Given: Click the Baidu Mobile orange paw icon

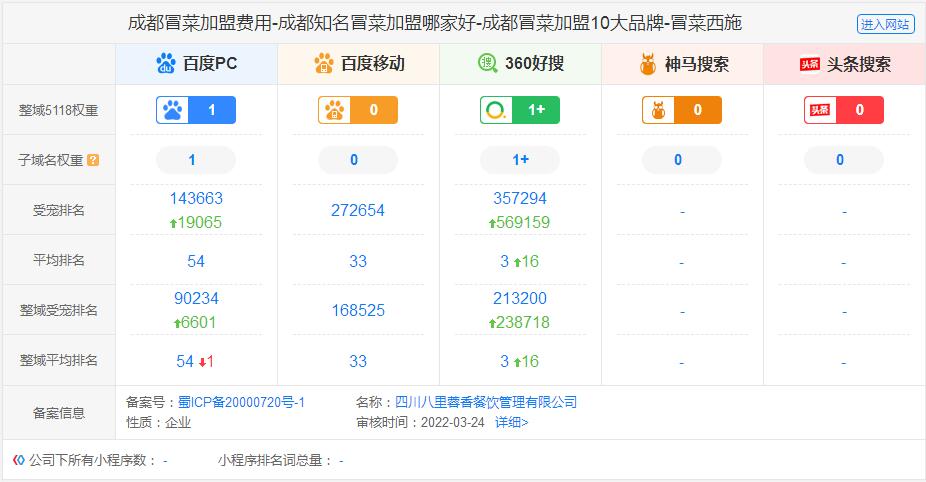Looking at the screenshot, I should click(324, 64).
